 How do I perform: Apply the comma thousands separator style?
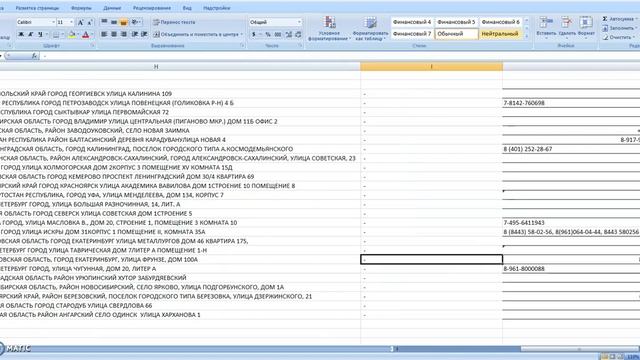(x=278, y=35)
